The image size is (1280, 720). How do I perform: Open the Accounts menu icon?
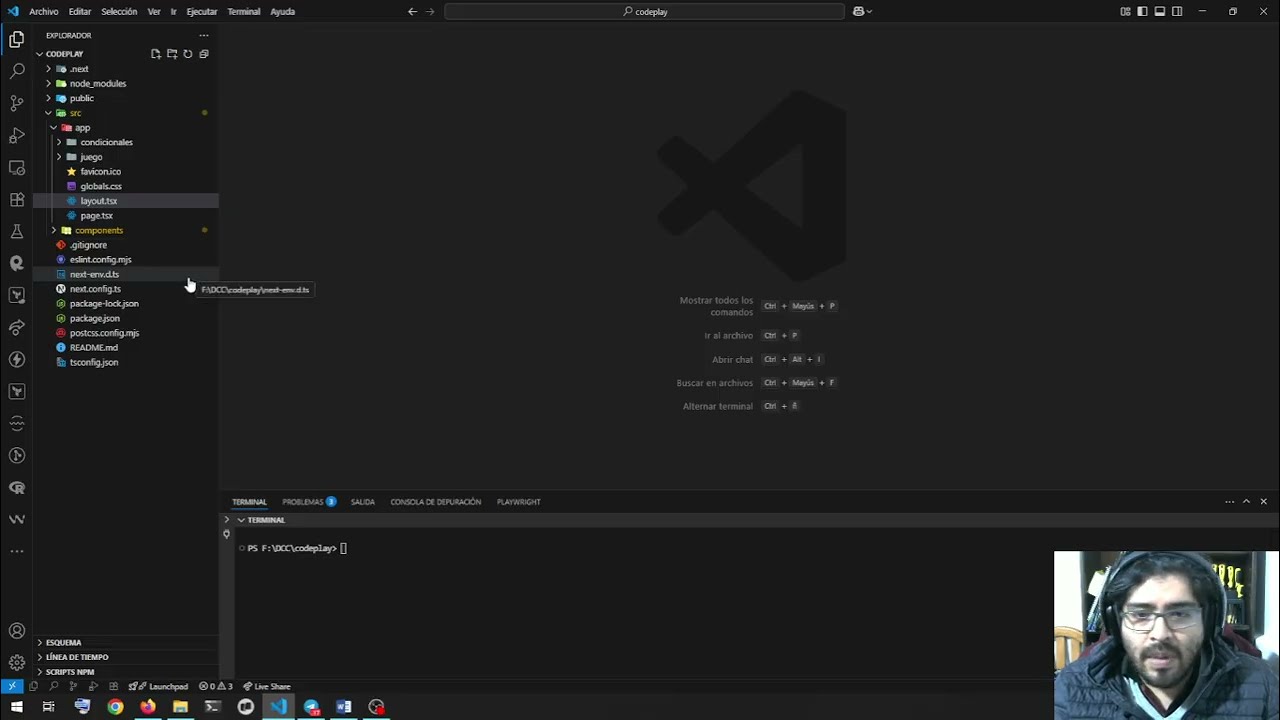pyautogui.click(x=16, y=631)
